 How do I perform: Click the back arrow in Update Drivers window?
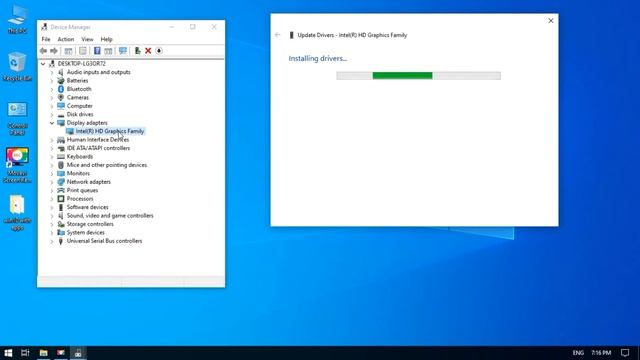[278, 35]
